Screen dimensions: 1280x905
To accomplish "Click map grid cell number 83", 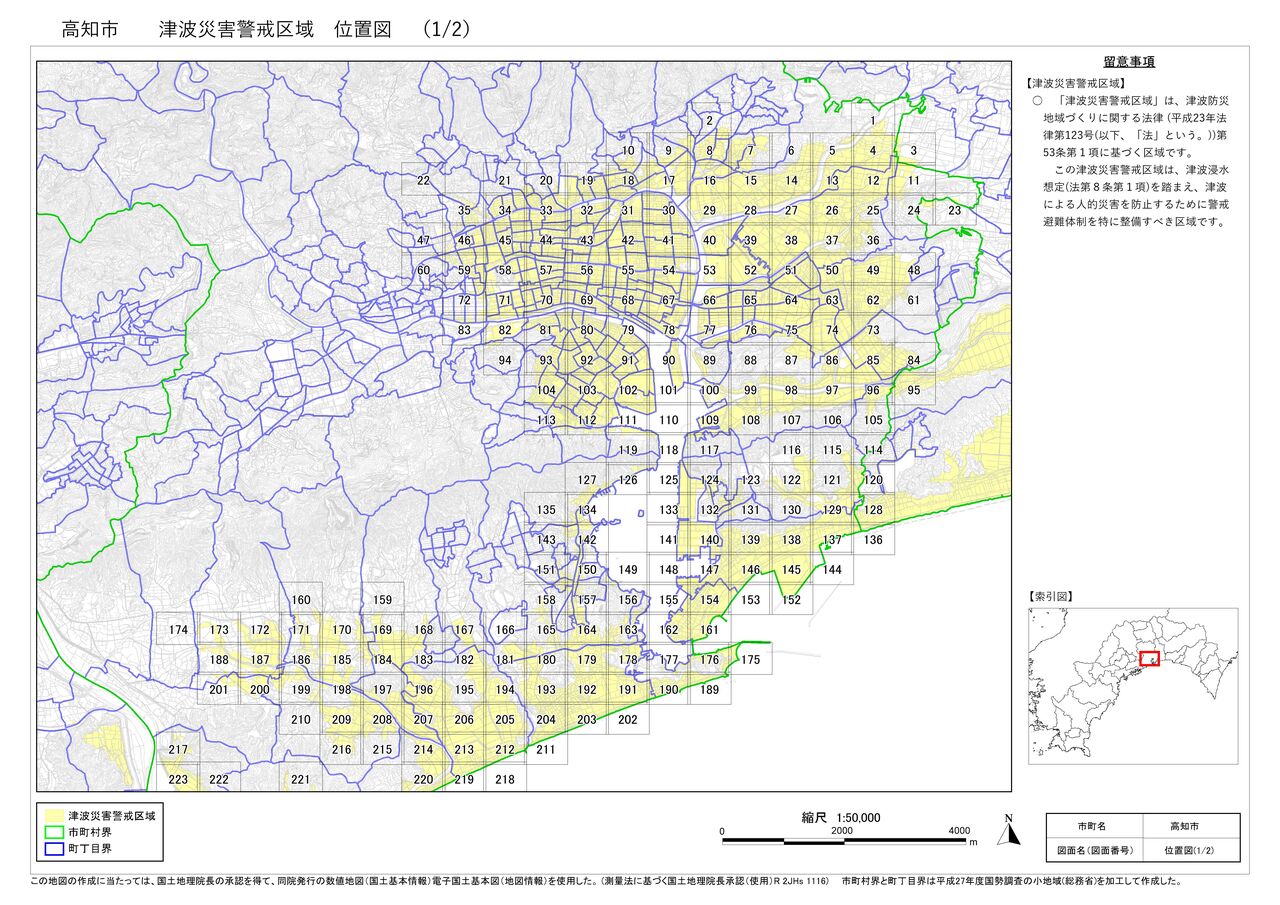I will pyautogui.click(x=464, y=331).
